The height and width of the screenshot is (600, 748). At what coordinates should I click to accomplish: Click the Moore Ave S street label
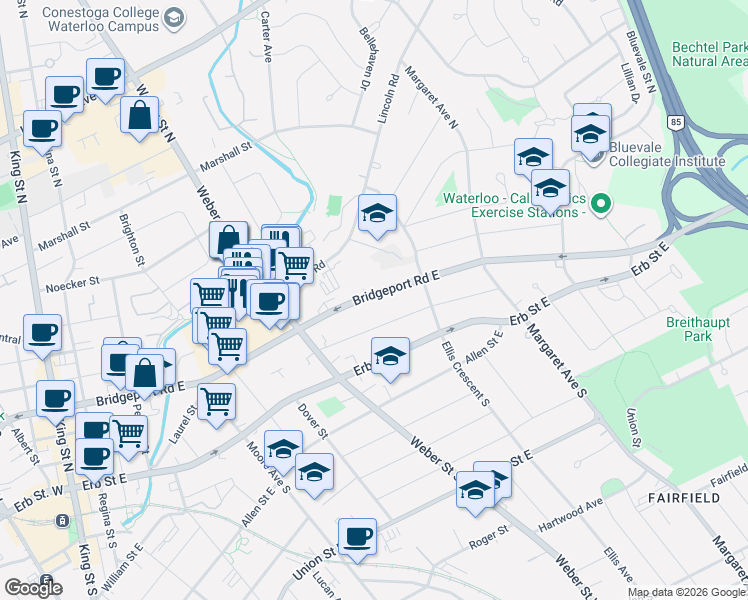[268, 467]
